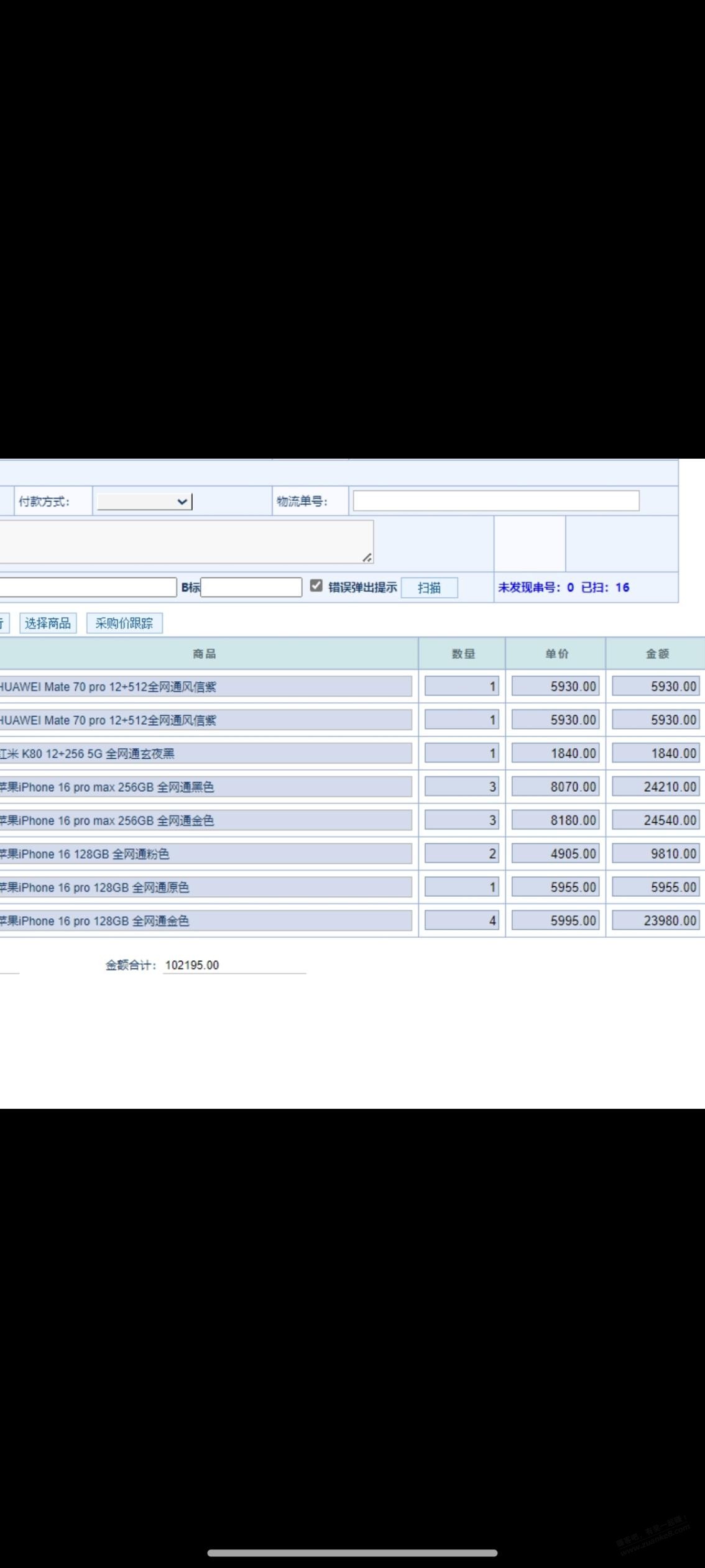Select the iPhone 16 pro max 黑色 product field
705x1568 pixels.
[206, 787]
